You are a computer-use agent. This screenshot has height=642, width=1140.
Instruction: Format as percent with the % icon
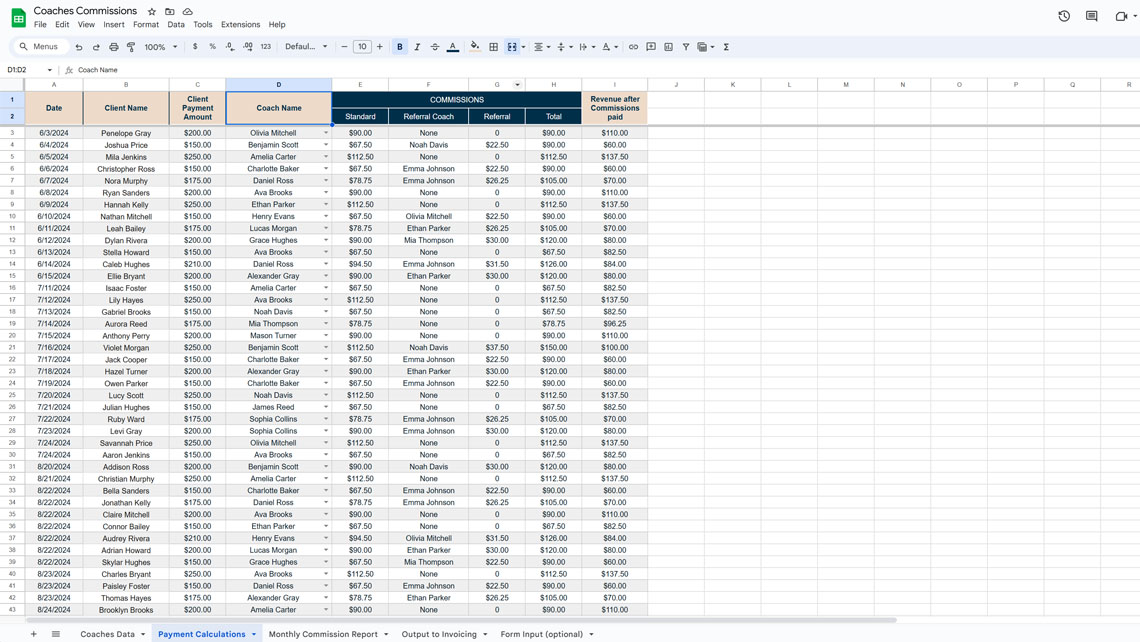point(212,47)
